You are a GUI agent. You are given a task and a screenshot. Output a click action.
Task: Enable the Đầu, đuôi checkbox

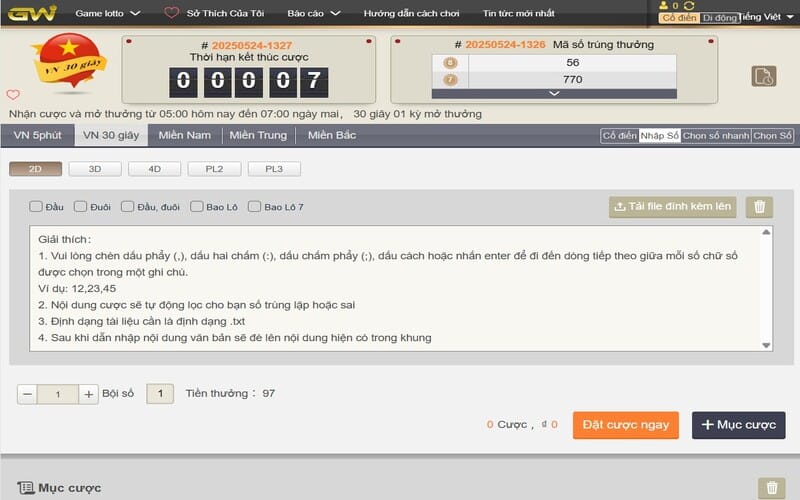128,207
